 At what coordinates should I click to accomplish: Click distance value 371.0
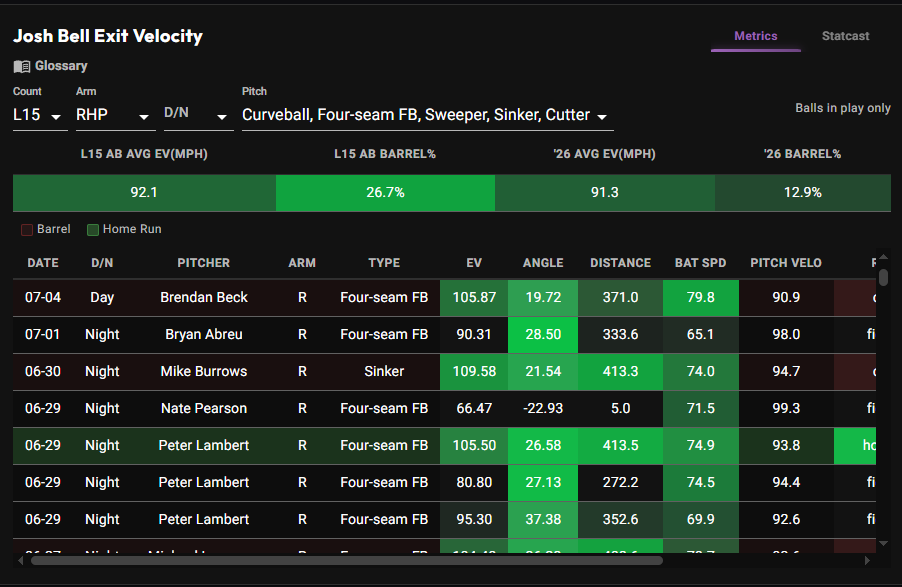[620, 298]
